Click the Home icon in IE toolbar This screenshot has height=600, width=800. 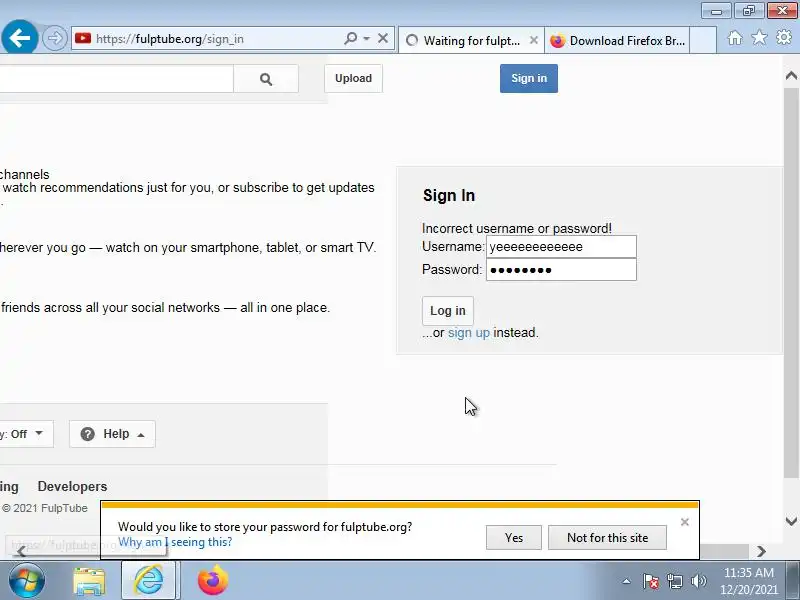pyautogui.click(x=735, y=38)
